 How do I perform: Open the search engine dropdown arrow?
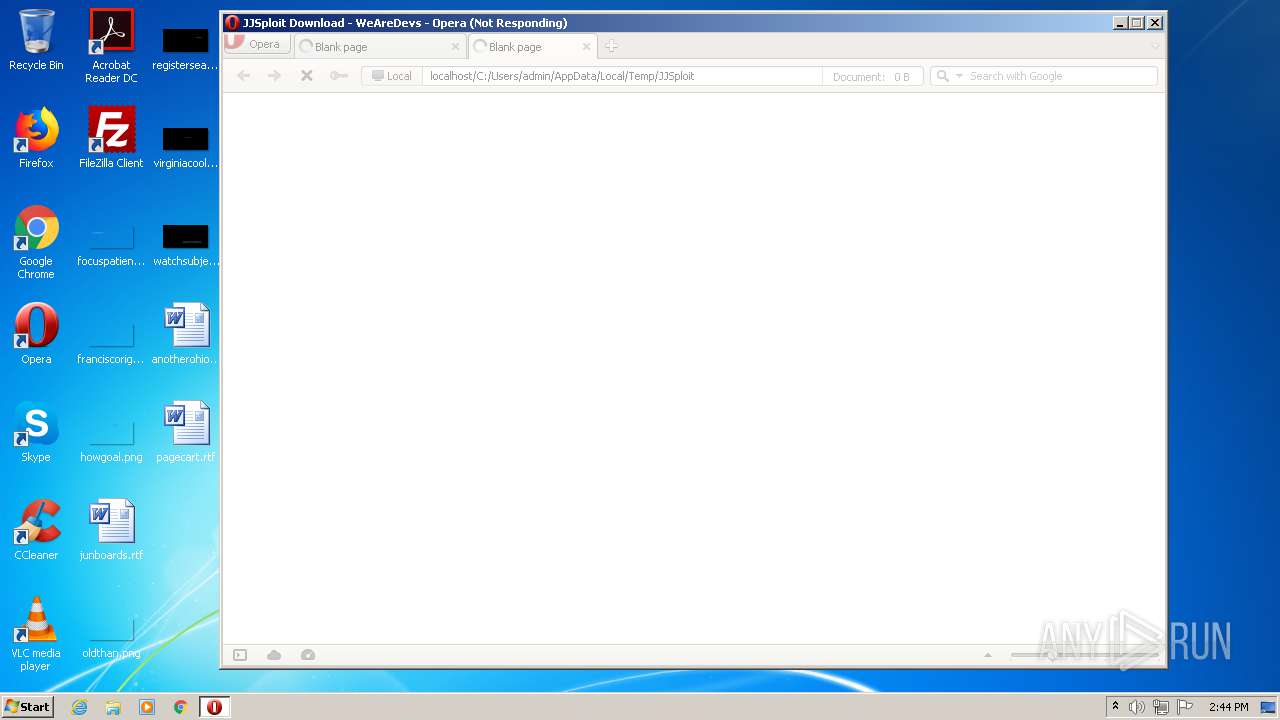[x=959, y=76]
